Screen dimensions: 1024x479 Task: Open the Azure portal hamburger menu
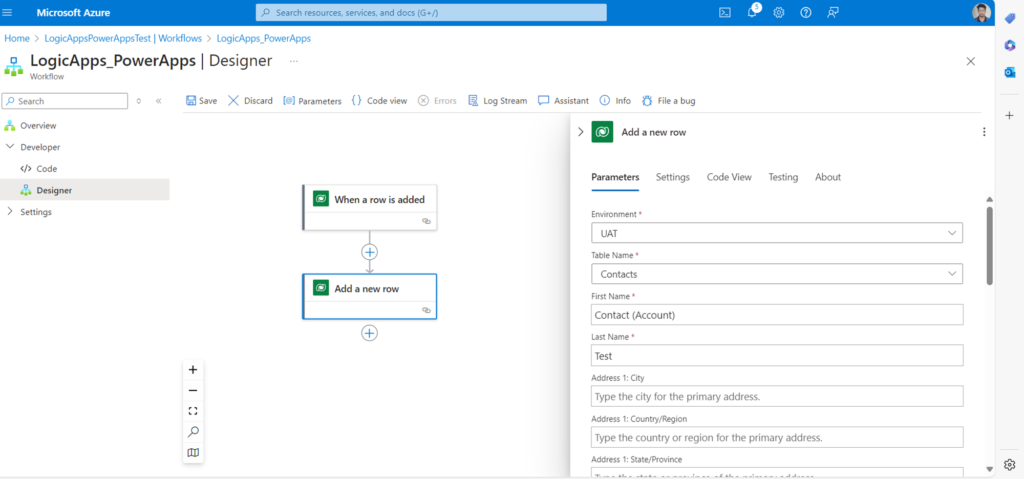pos(8,12)
